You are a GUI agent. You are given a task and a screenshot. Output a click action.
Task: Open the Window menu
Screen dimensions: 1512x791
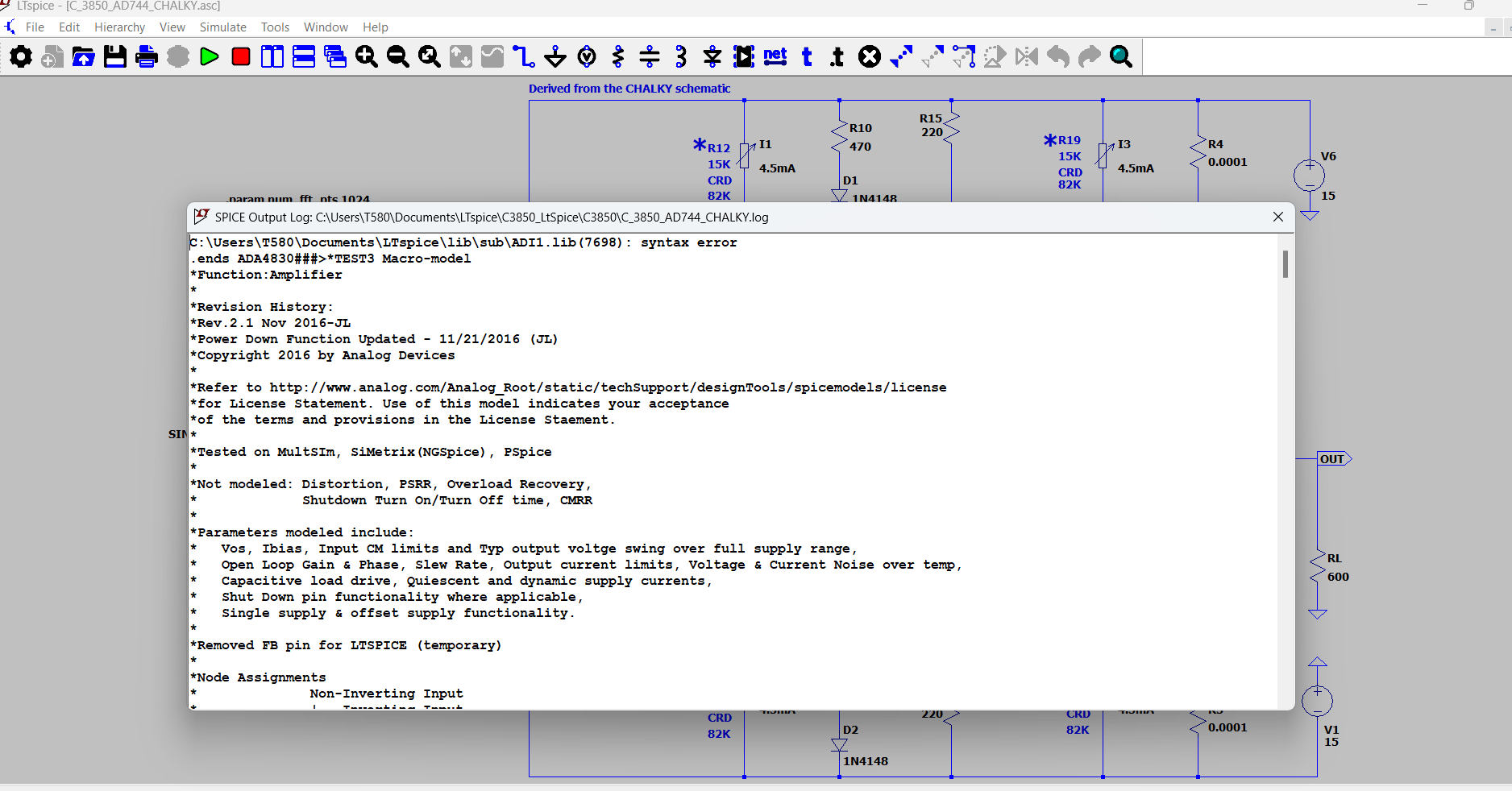point(326,27)
